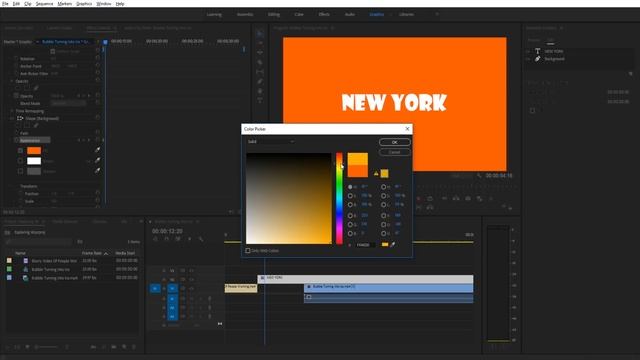Enable the Shadow checkbox in Appearance

point(20,171)
